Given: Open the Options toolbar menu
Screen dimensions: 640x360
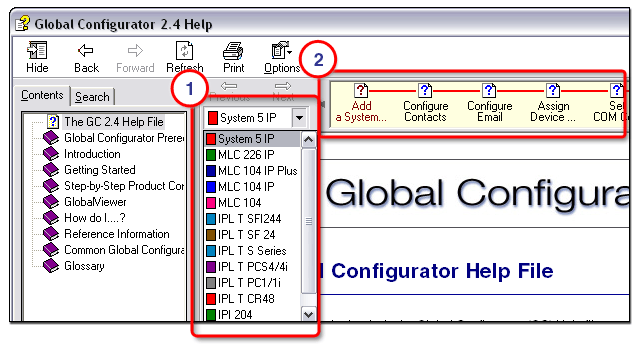Looking at the screenshot, I should pyautogui.click(x=282, y=51).
